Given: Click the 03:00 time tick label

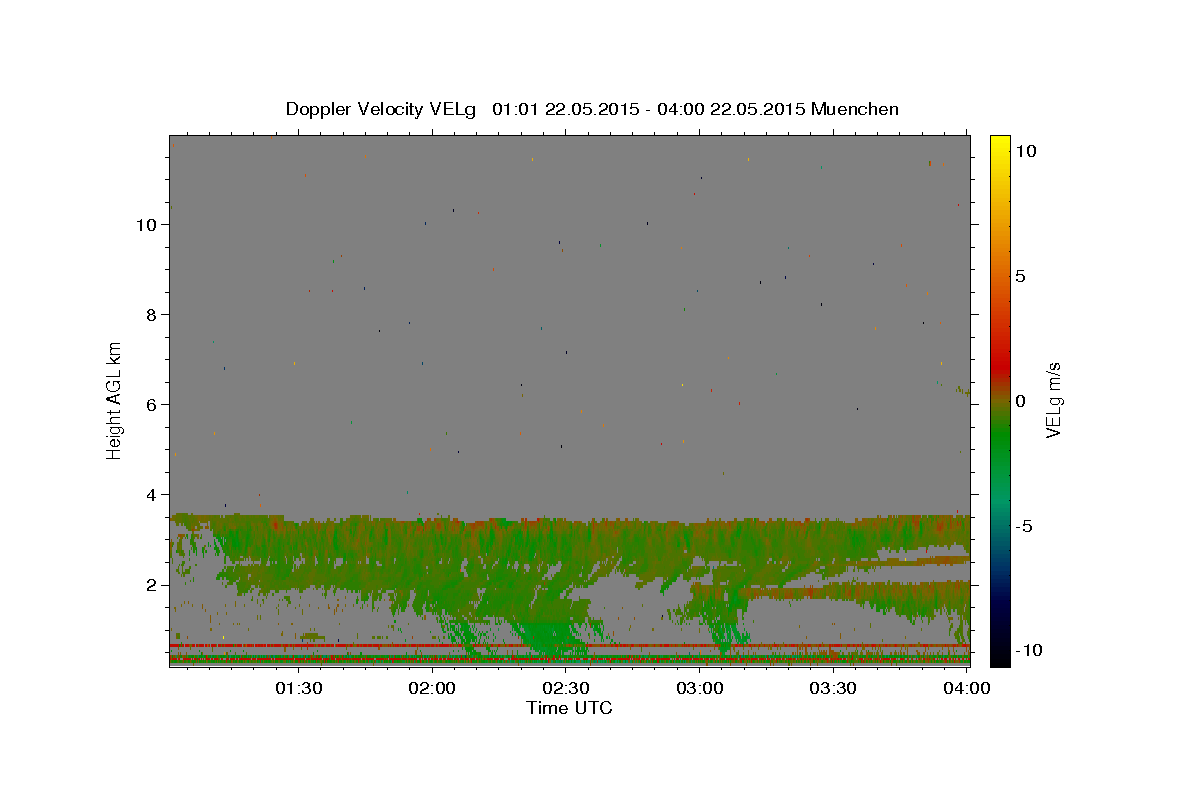Looking at the screenshot, I should pyautogui.click(x=700, y=688).
